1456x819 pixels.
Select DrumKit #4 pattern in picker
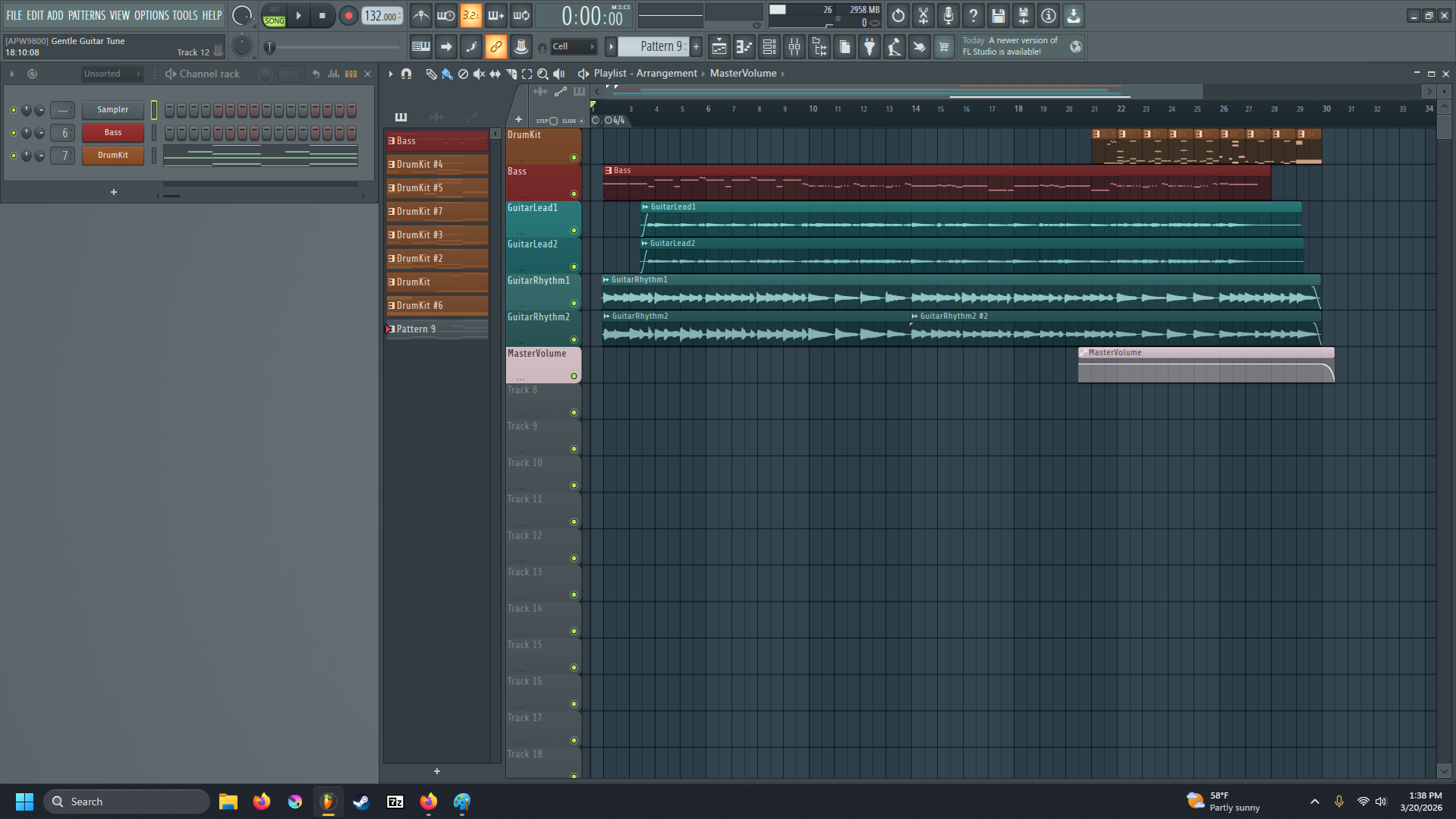[x=437, y=165]
